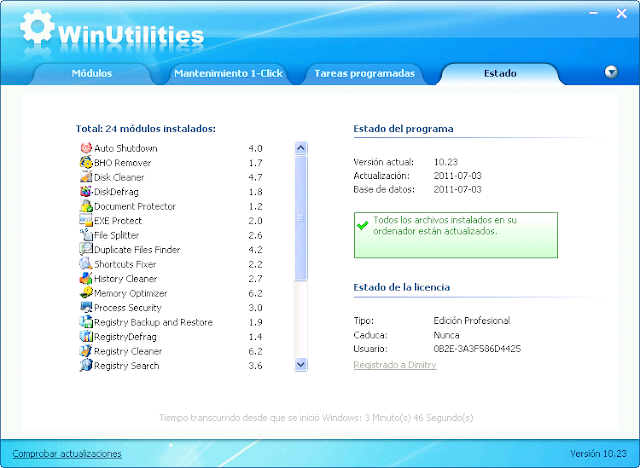Click the Base de datos date value
Viewport: 640px width, 468px height.
coord(458,189)
